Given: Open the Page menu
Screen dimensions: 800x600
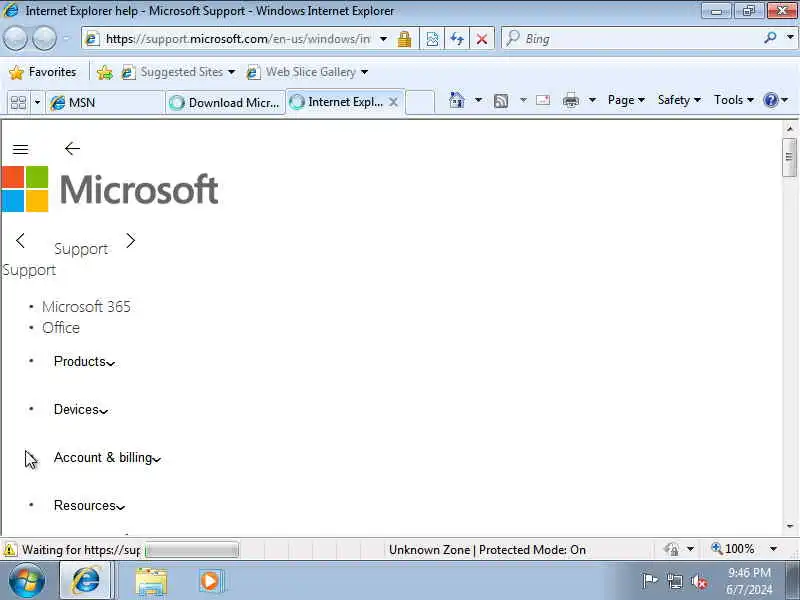Looking at the screenshot, I should tap(626, 100).
